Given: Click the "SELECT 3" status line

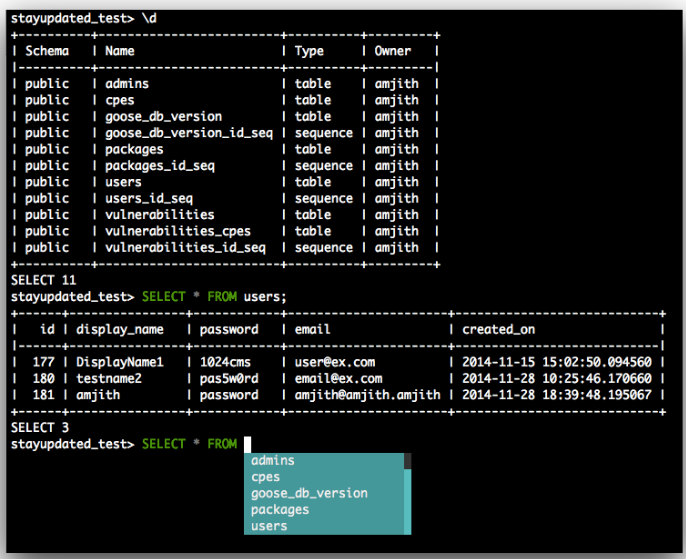Looking at the screenshot, I should tap(40, 428).
